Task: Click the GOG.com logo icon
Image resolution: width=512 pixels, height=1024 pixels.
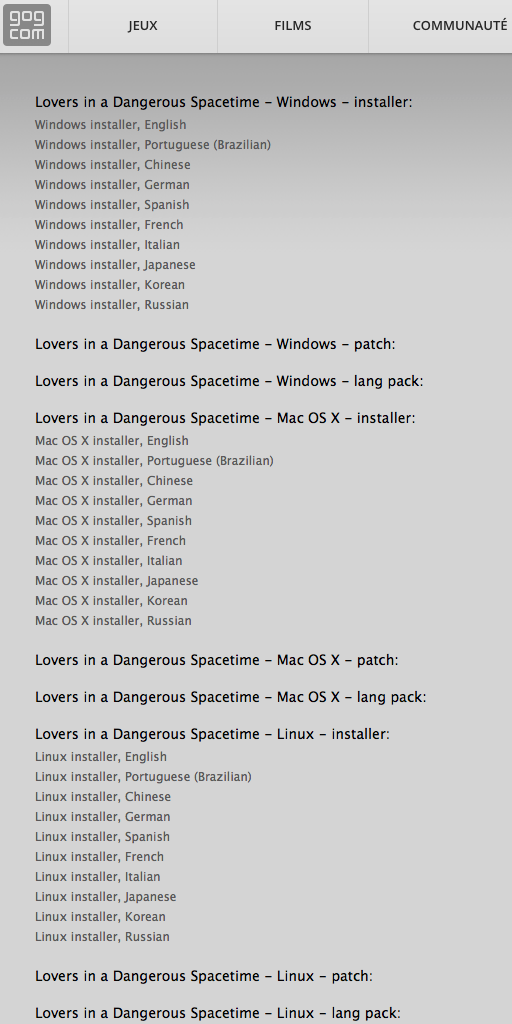Action: pyautogui.click(x=27, y=25)
